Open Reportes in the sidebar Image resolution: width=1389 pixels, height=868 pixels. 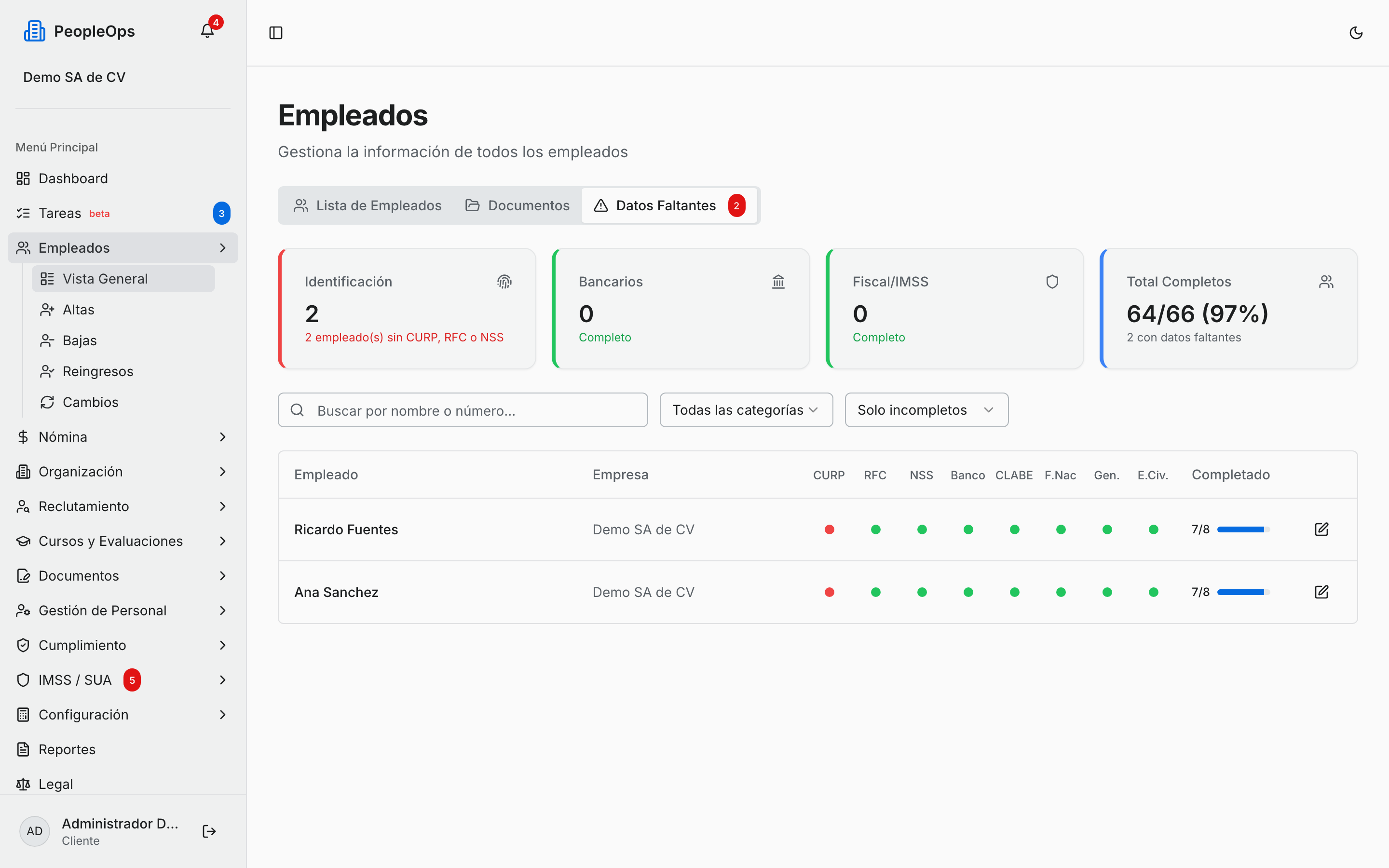coord(123,750)
